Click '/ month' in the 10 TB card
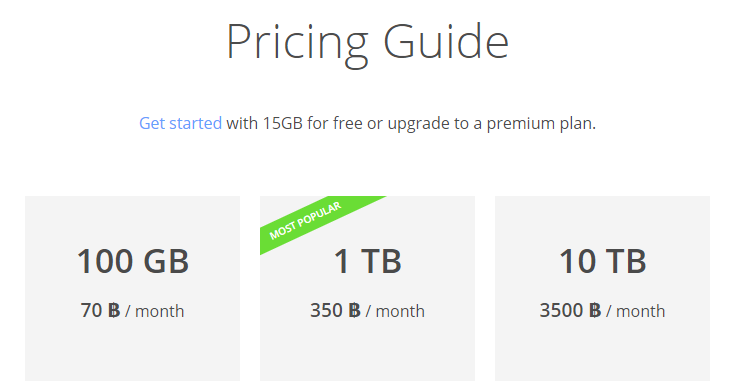738x391 pixels. click(636, 311)
